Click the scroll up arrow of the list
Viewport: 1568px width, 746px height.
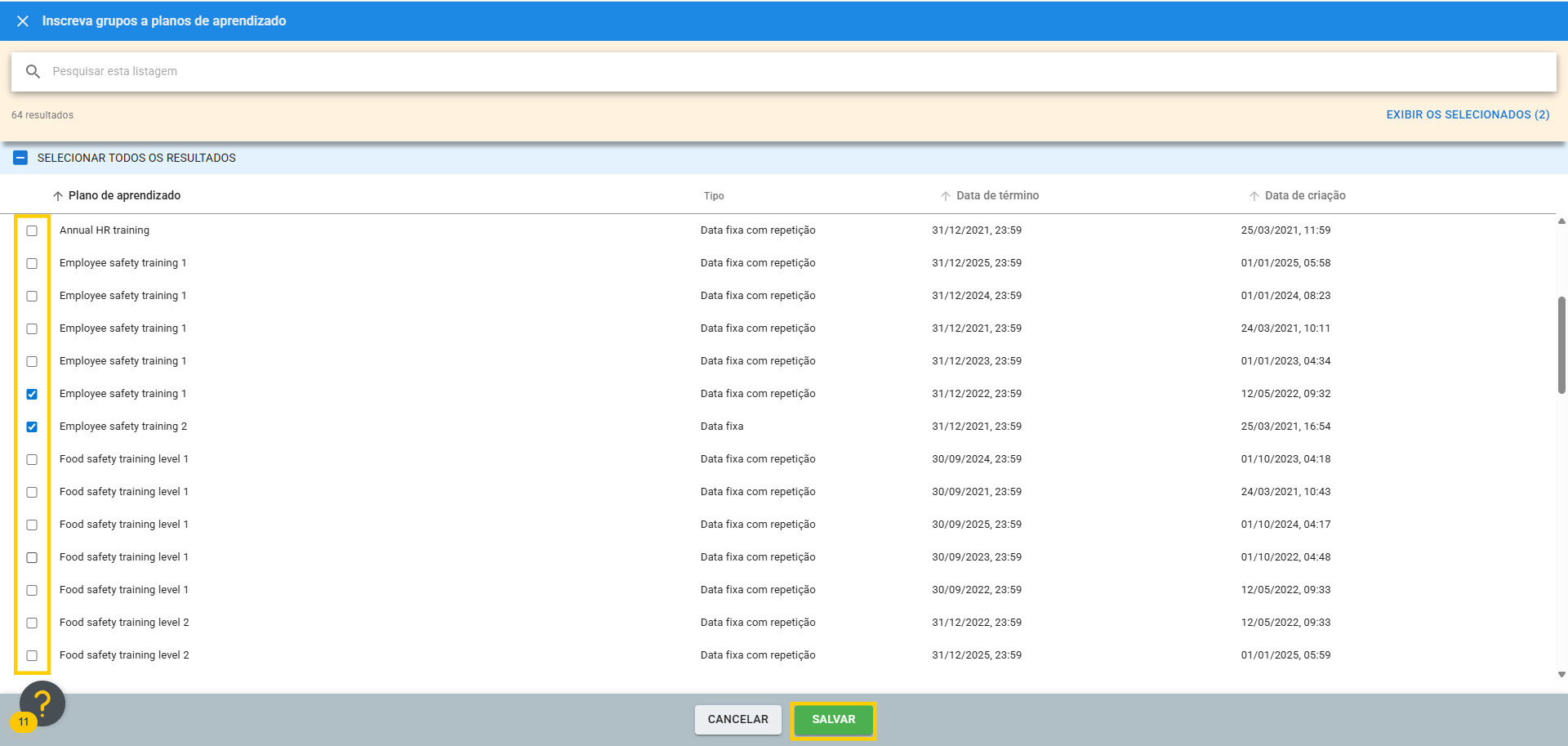(1561, 221)
